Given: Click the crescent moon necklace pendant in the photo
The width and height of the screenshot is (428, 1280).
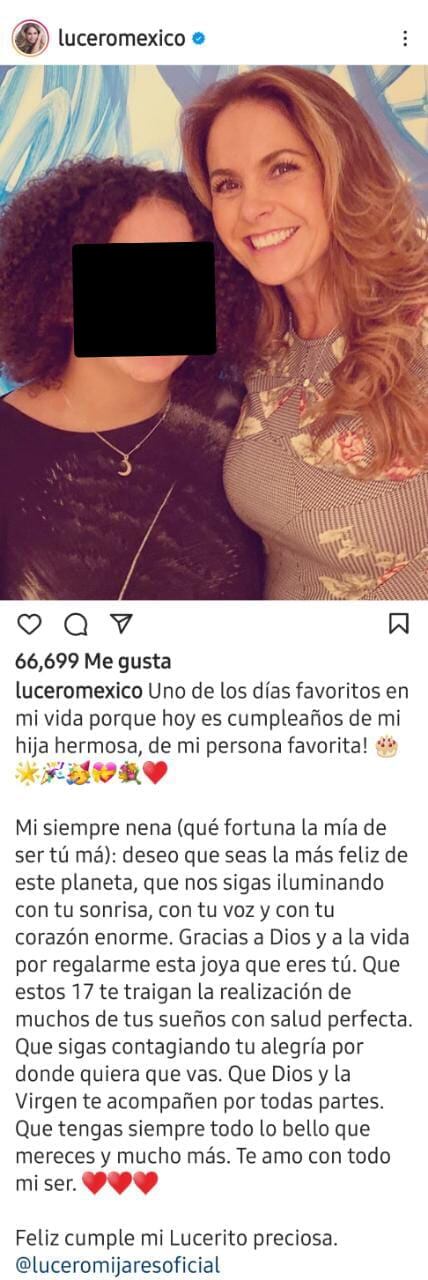Looking at the screenshot, I should 126,464.
